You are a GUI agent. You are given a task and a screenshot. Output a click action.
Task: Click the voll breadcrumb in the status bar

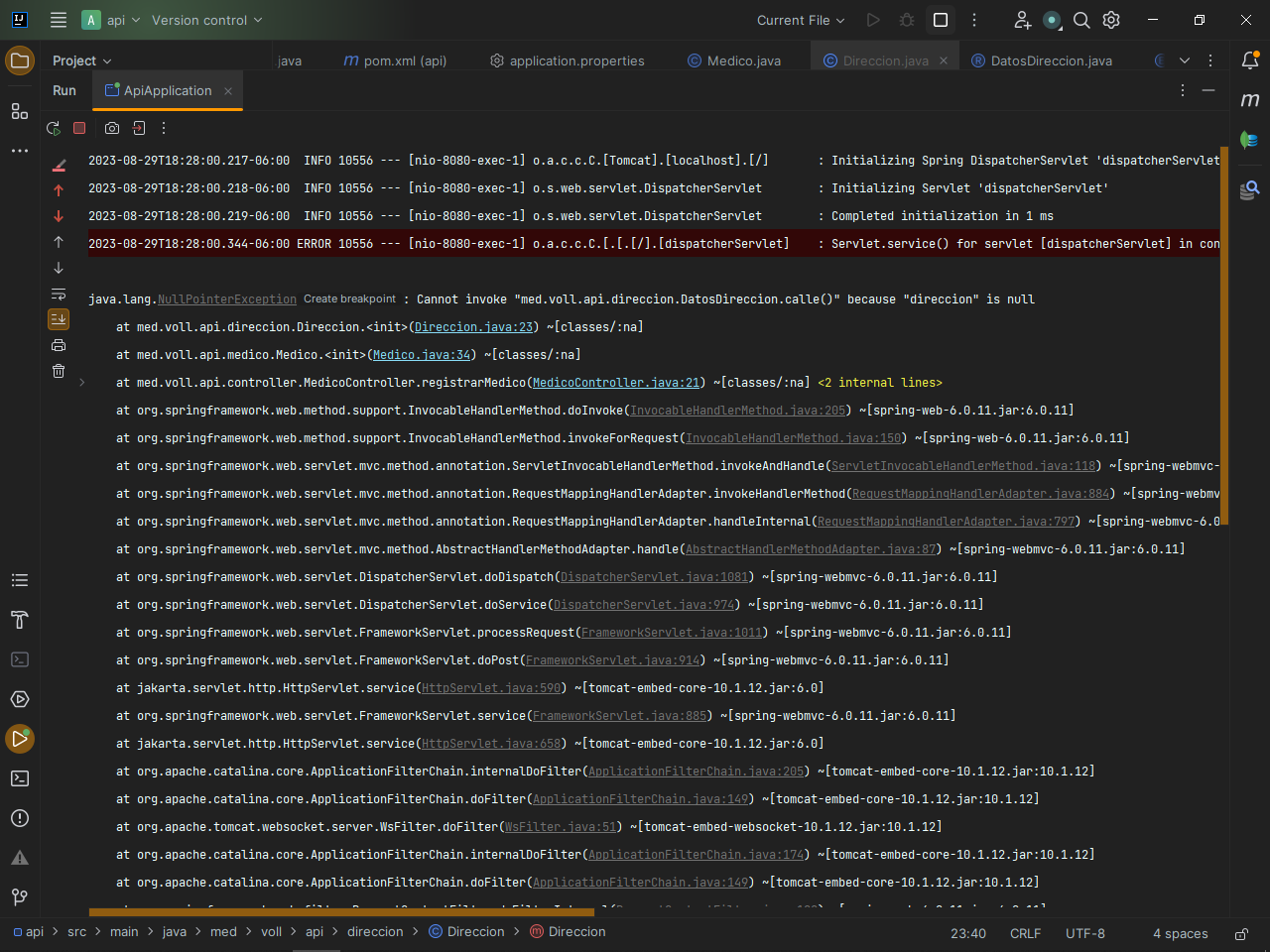tap(271, 932)
